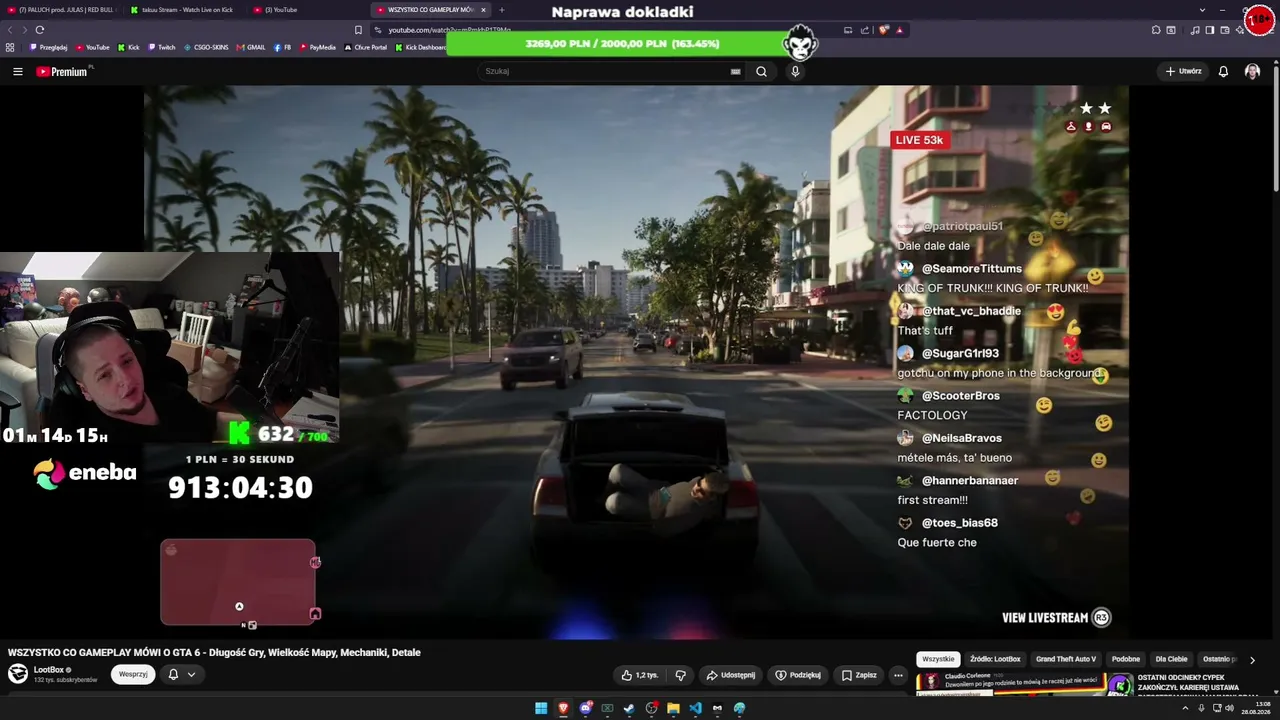Close the active WSZYSTKO CO GAMEPLAY tab

pyautogui.click(x=484, y=10)
